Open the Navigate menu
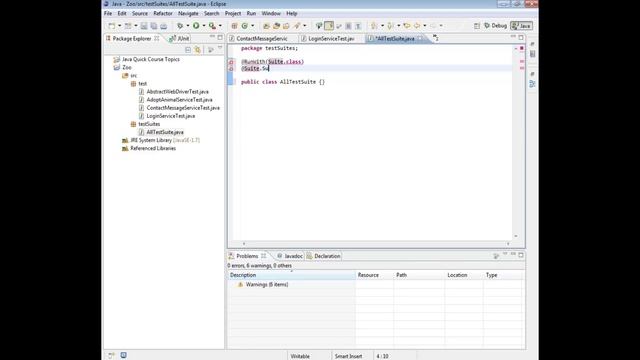 coord(188,13)
